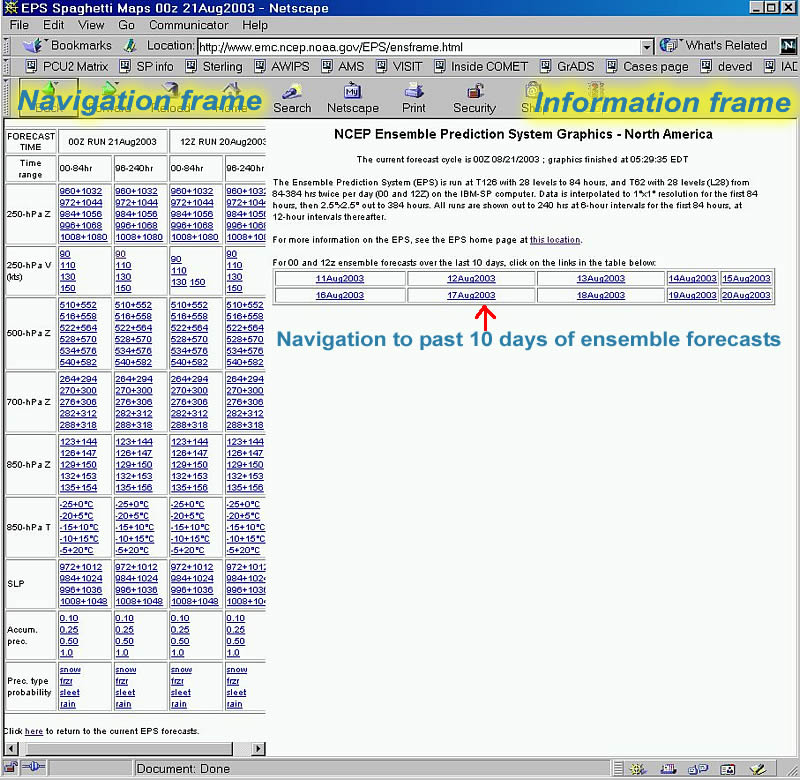Click the component bar grip handle
The height and width of the screenshot is (780, 800).
point(618,769)
